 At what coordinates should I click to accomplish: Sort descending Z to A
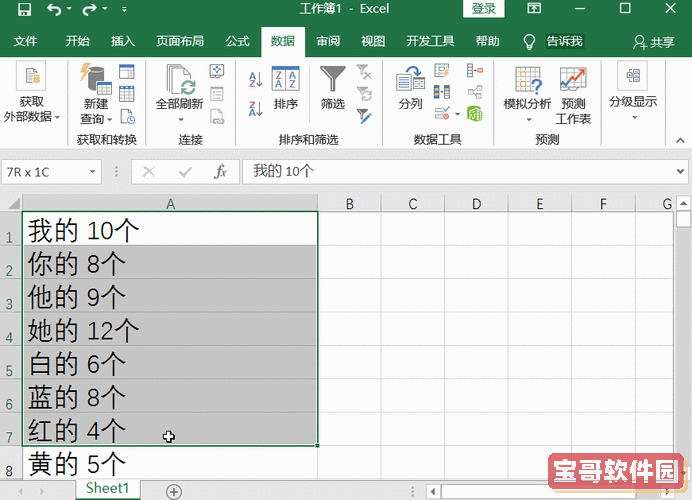(256, 109)
